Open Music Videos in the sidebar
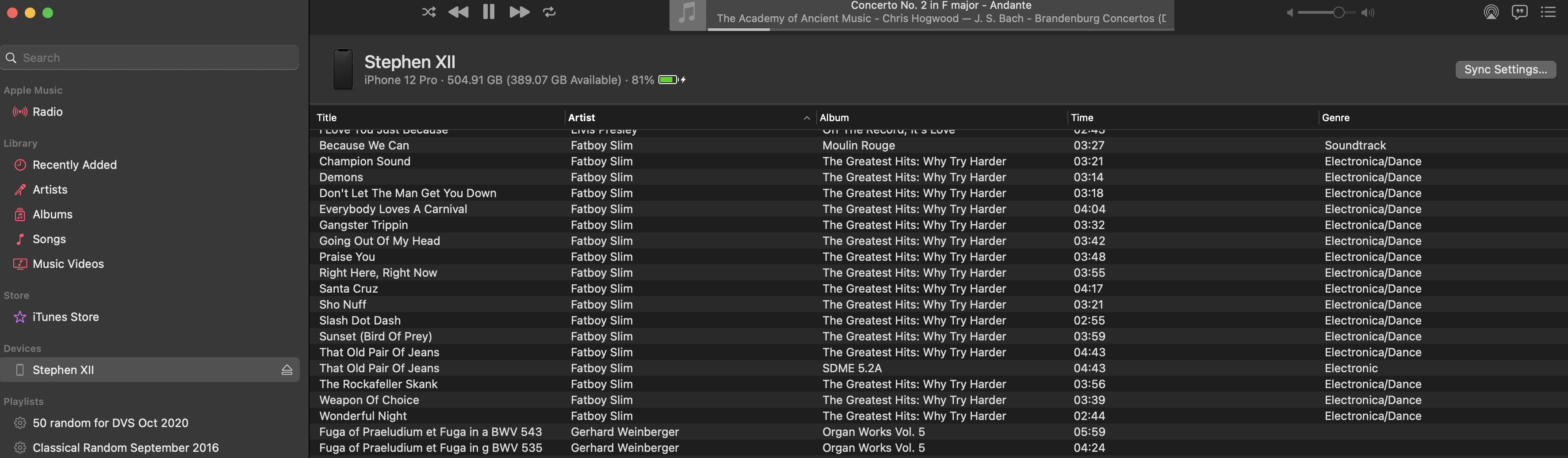Viewport: 1568px width, 458px height. tap(68, 264)
